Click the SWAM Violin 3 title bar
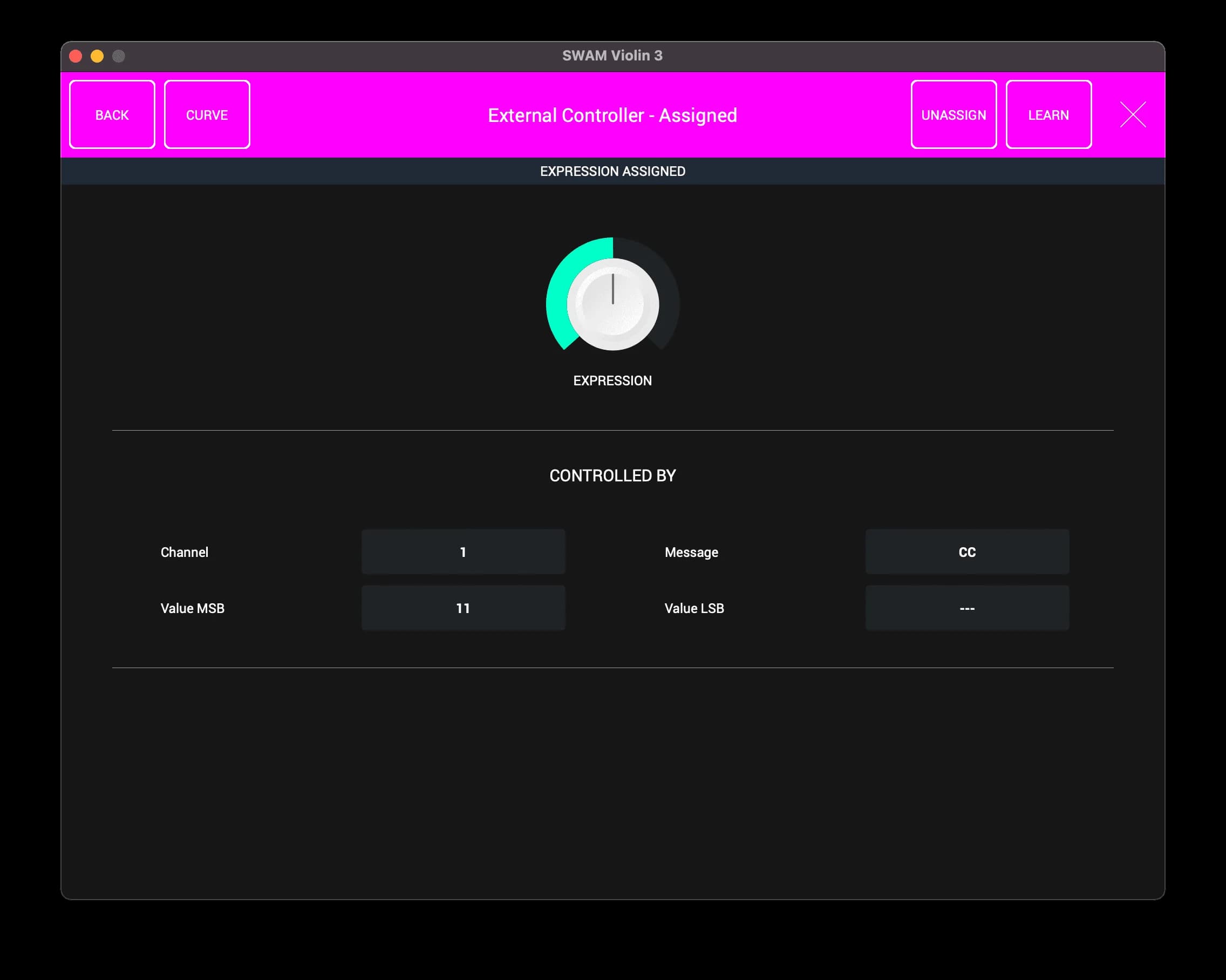1226x980 pixels. pos(612,55)
